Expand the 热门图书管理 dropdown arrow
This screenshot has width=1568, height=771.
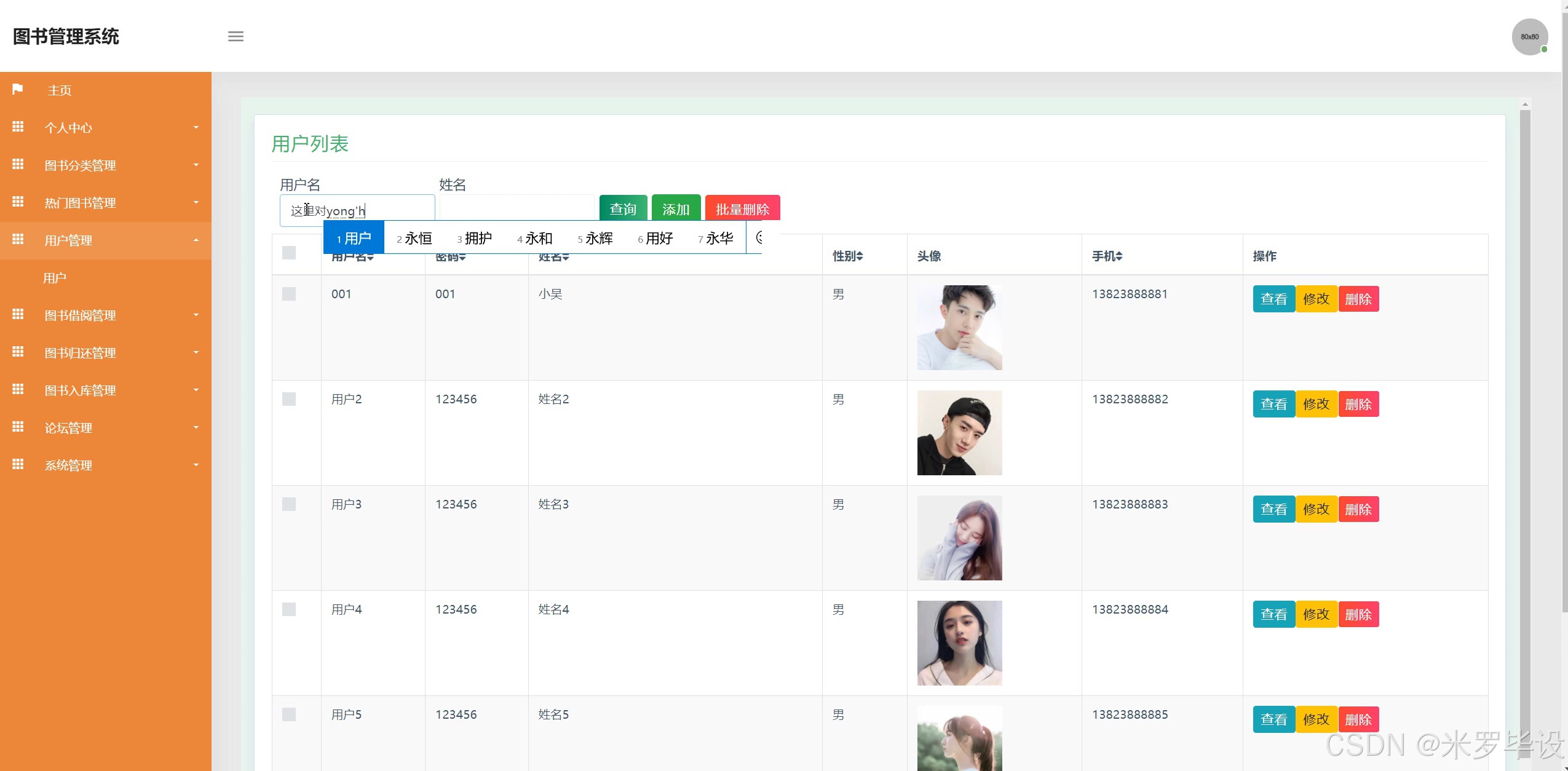click(196, 202)
